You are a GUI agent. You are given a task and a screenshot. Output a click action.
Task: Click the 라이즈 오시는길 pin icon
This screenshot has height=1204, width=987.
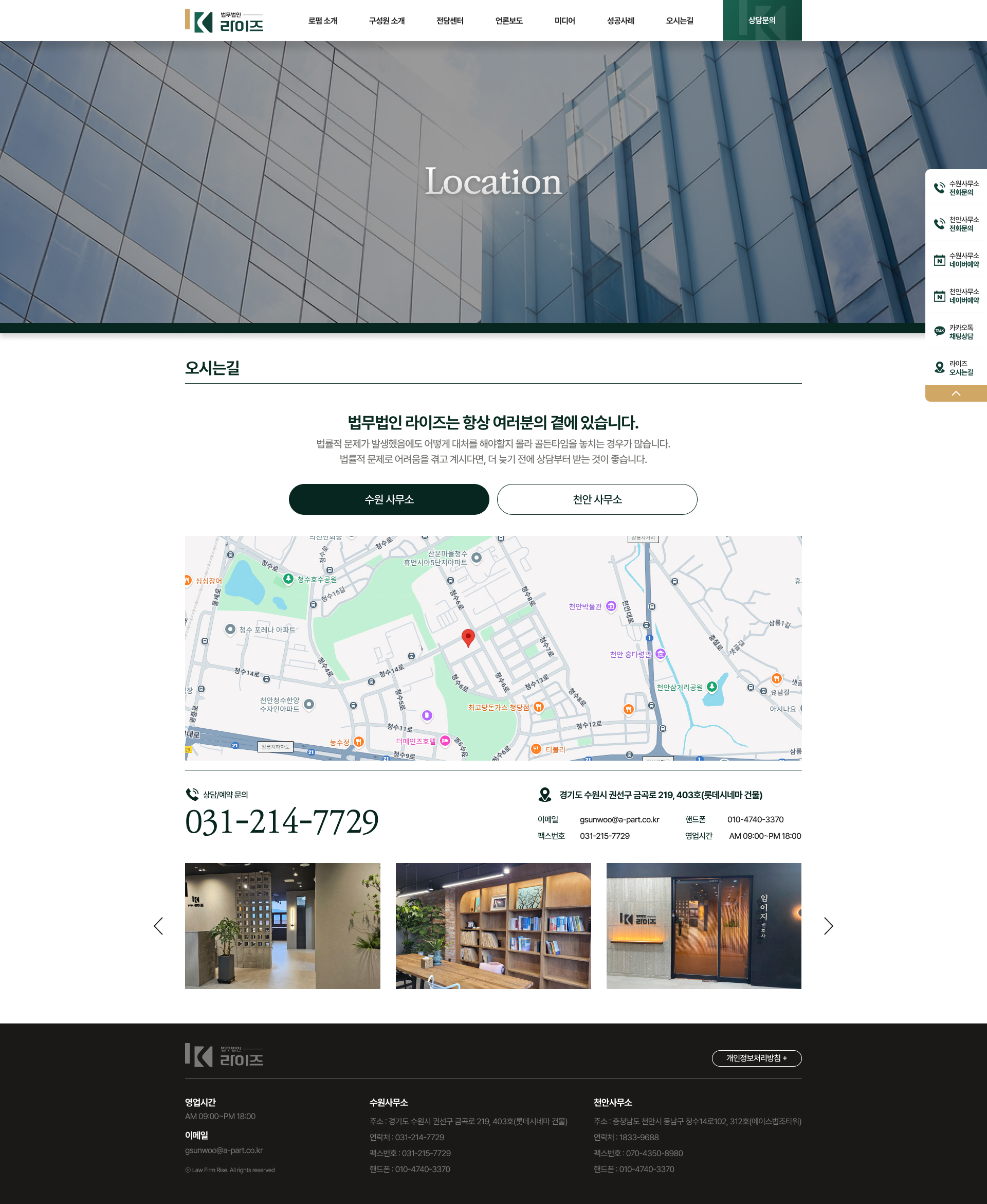tap(939, 367)
